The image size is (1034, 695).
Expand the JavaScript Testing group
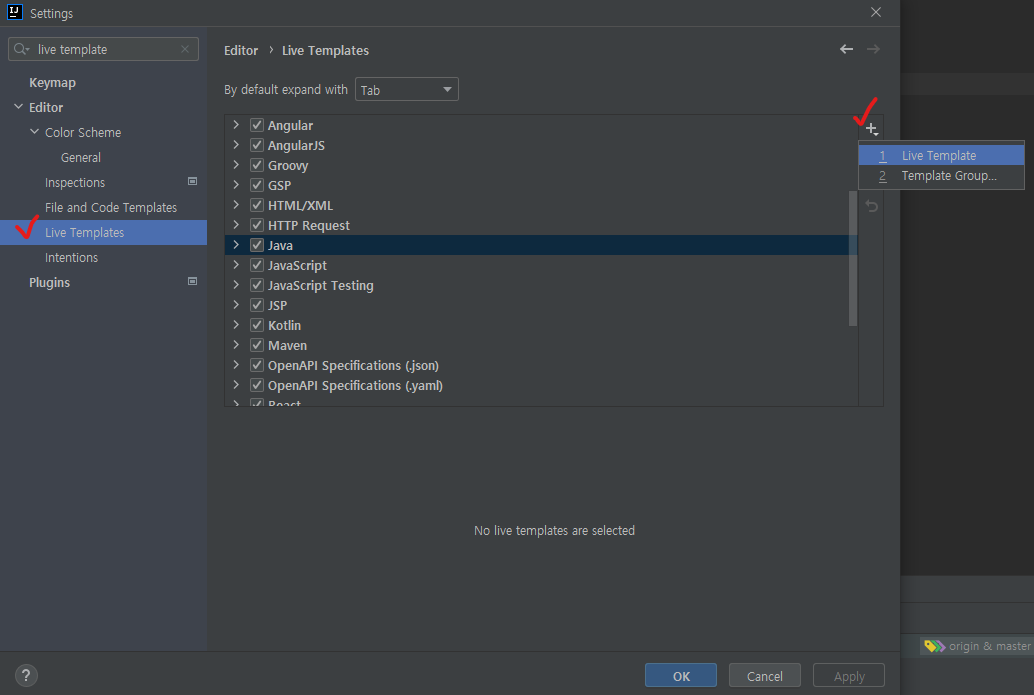coord(236,285)
